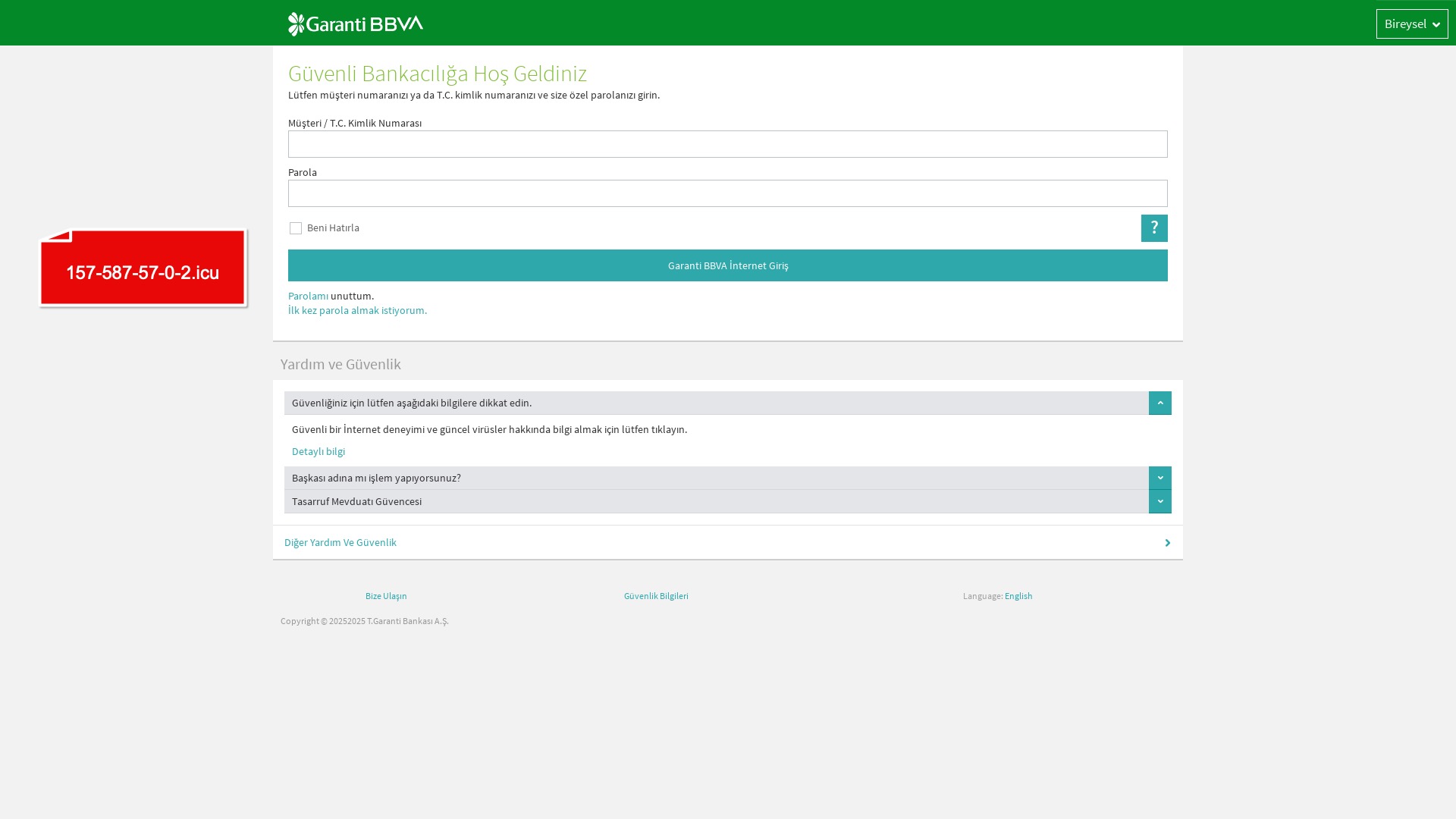Expand Tasarruf Mevduatı Güvencesi section
This screenshot has width=1456, height=819.
[1160, 501]
